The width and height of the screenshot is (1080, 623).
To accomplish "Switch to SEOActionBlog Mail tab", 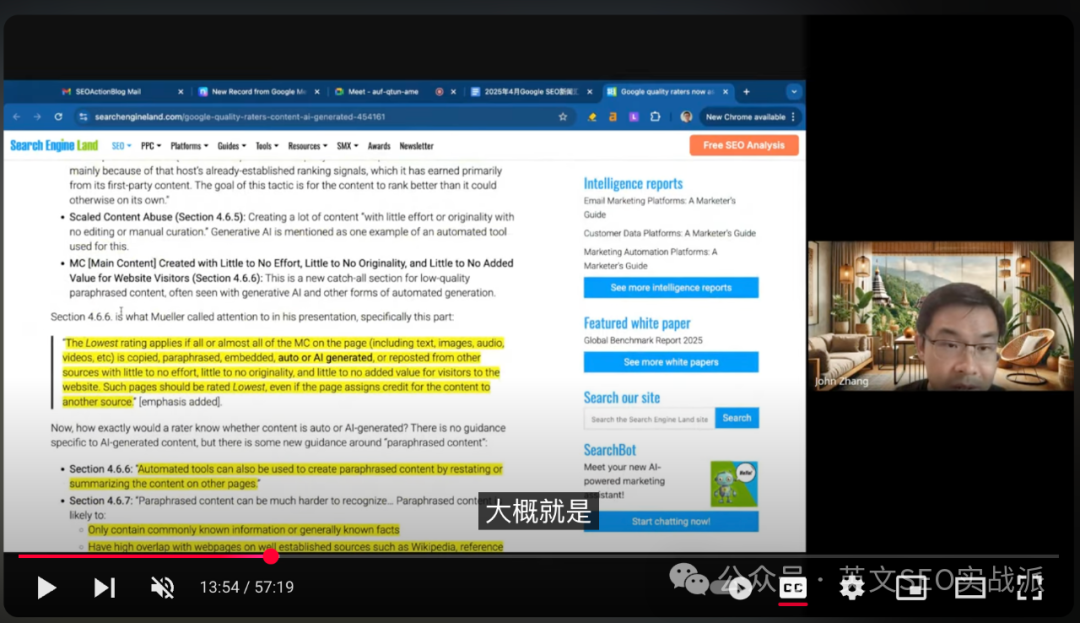I will (x=108, y=92).
